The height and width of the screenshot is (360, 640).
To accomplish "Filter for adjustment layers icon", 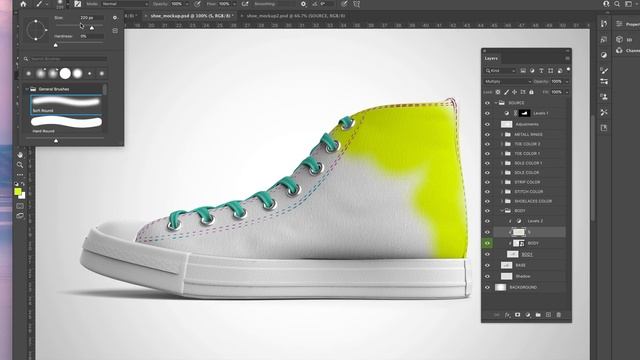I will tap(532, 71).
